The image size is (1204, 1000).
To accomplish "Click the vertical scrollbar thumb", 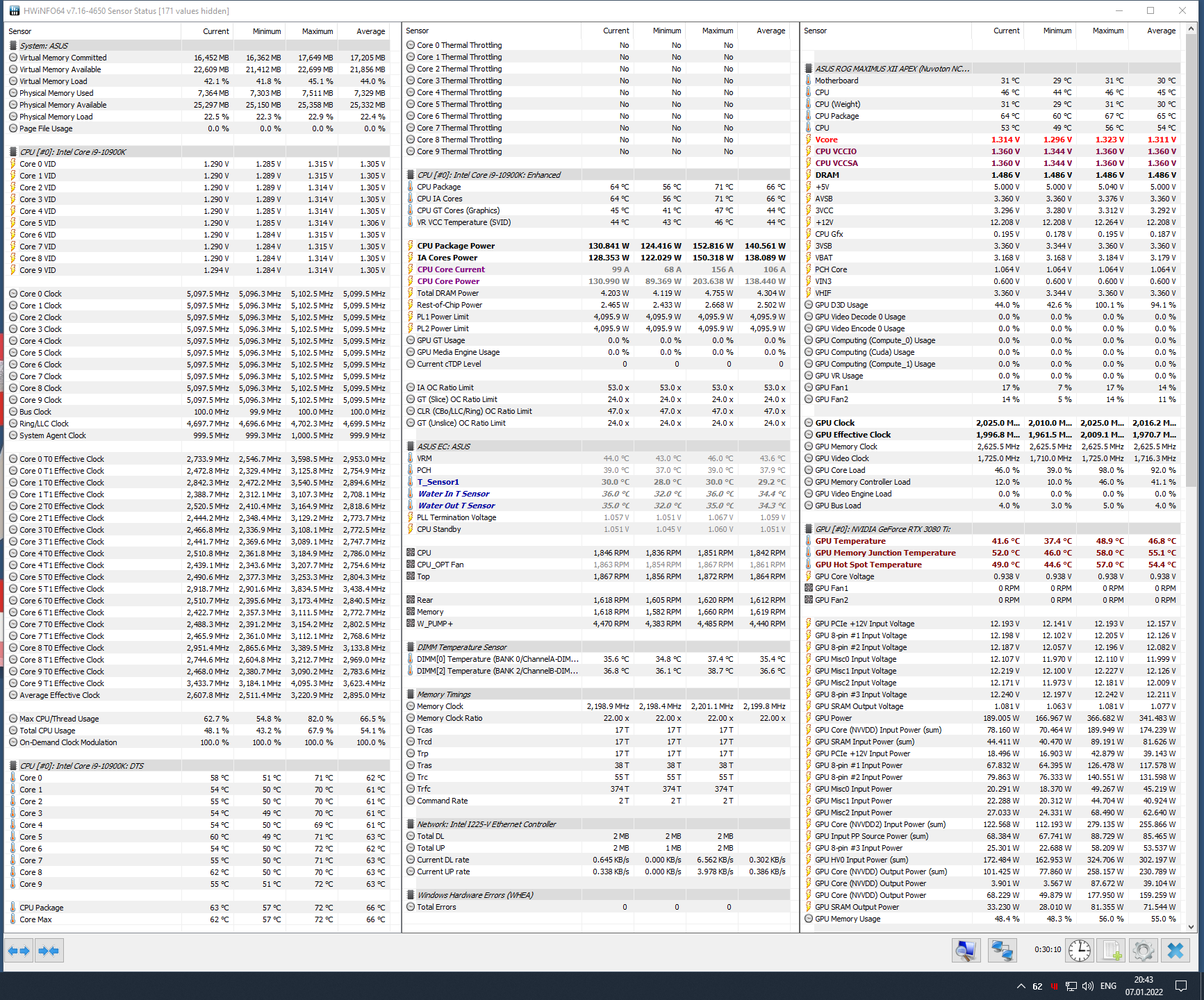I will pos(1191,262).
